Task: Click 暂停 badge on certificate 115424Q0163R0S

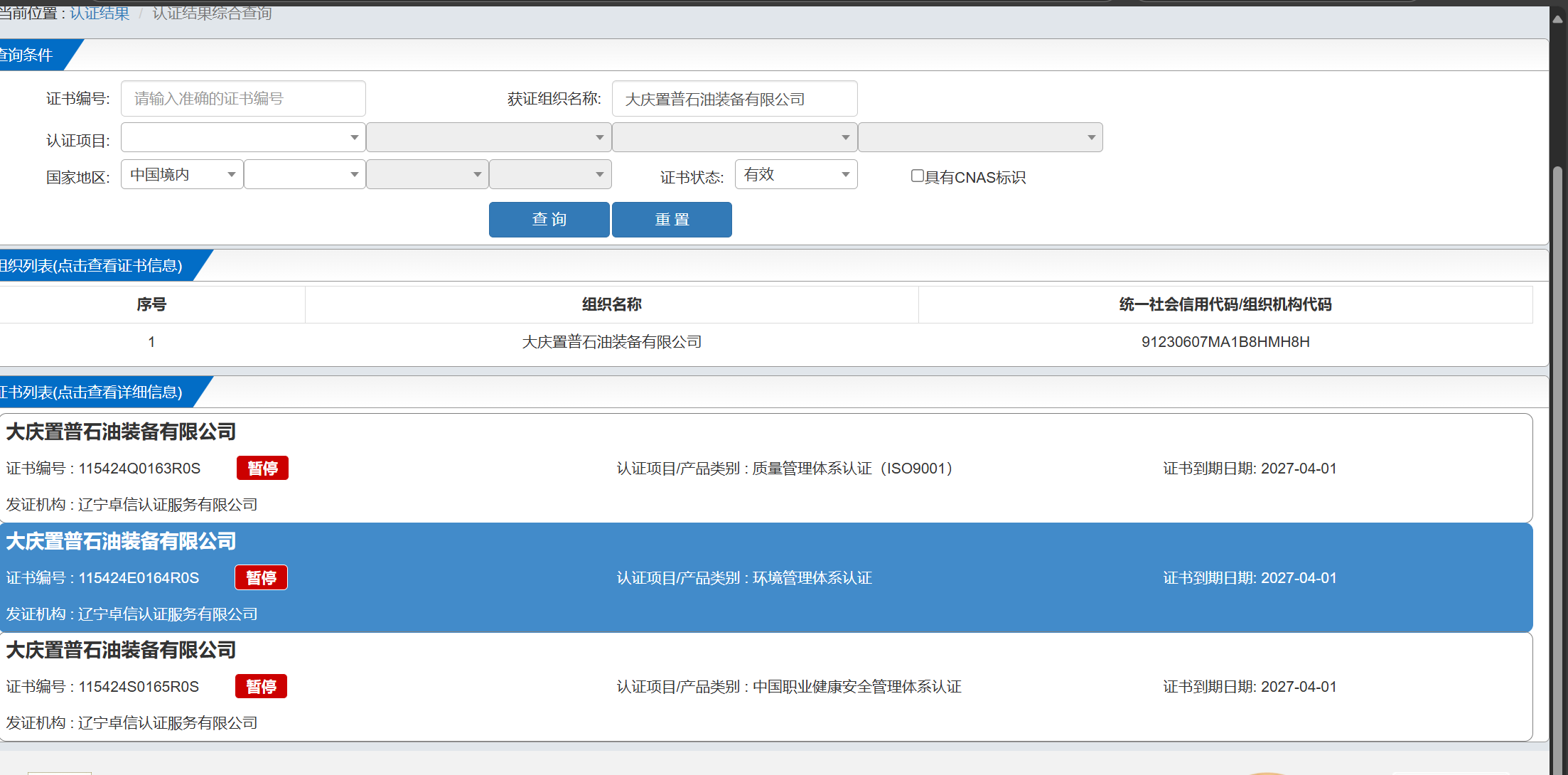Action: coord(262,468)
